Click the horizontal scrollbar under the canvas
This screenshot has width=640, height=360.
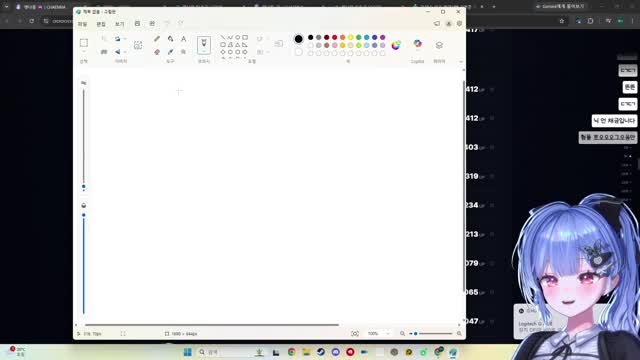coord(212,325)
